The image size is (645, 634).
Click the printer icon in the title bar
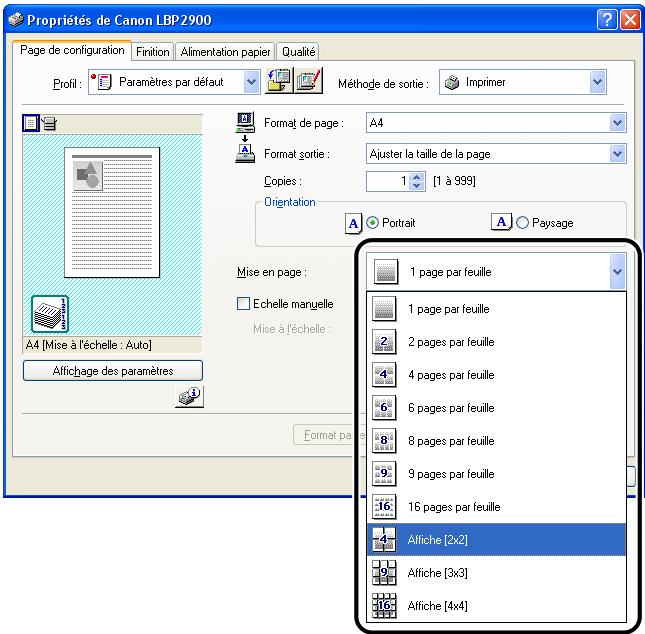tap(16, 19)
